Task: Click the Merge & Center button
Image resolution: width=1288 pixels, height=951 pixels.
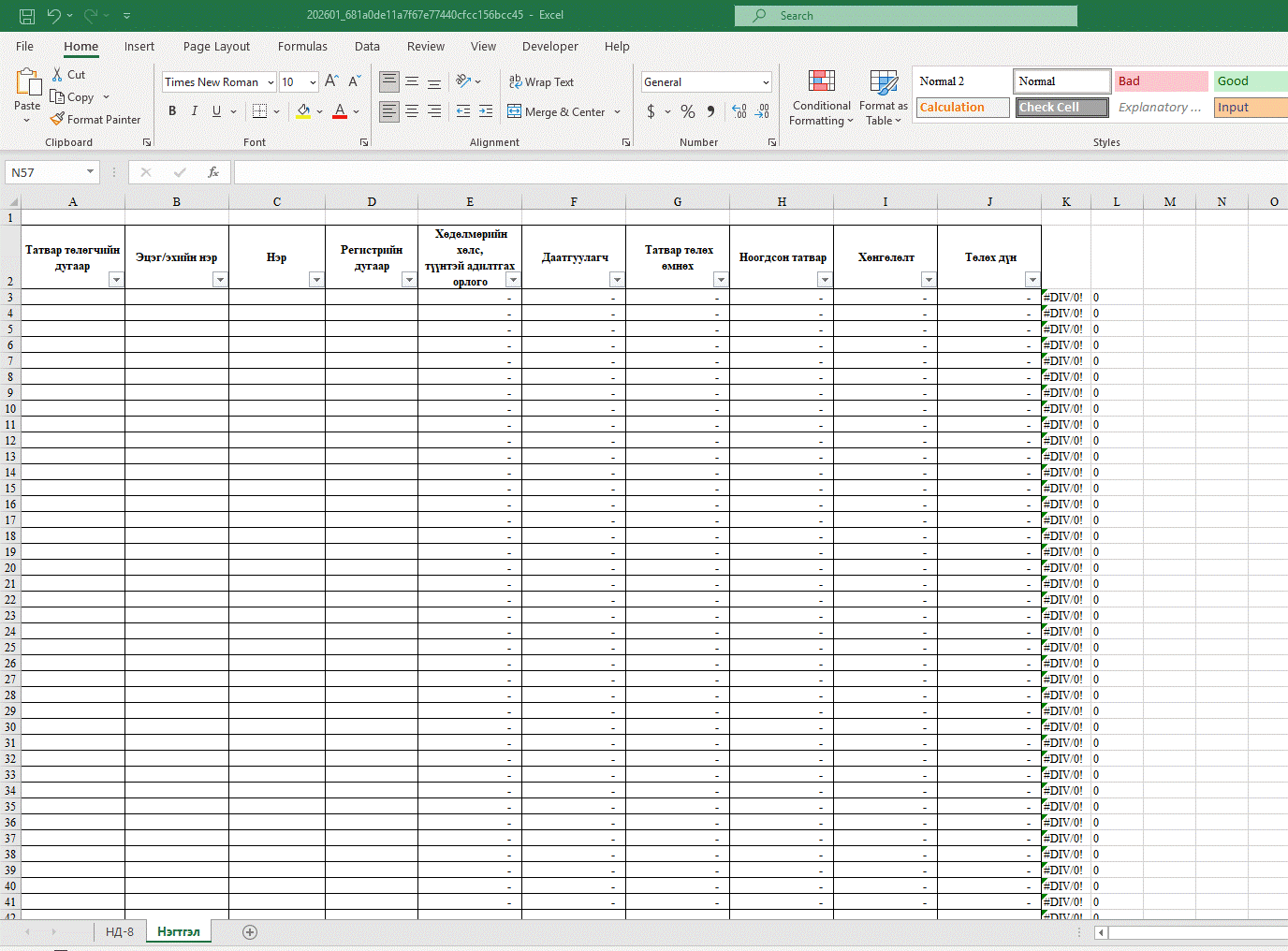Action: point(558,112)
